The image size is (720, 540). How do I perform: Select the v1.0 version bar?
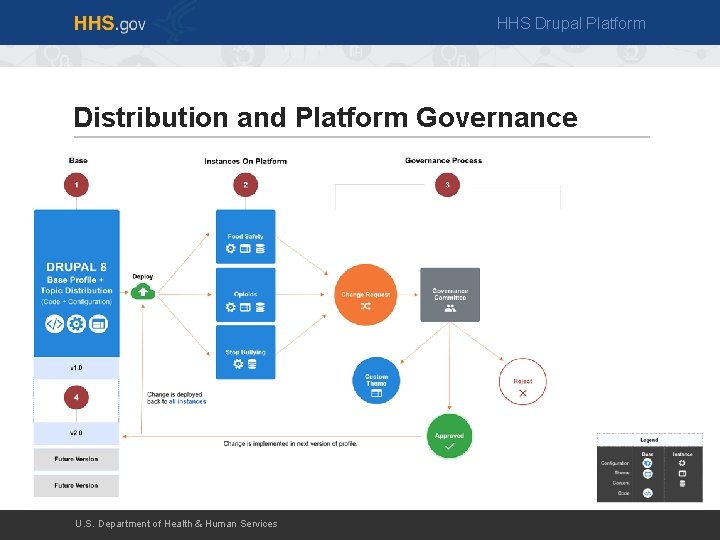(x=76, y=368)
